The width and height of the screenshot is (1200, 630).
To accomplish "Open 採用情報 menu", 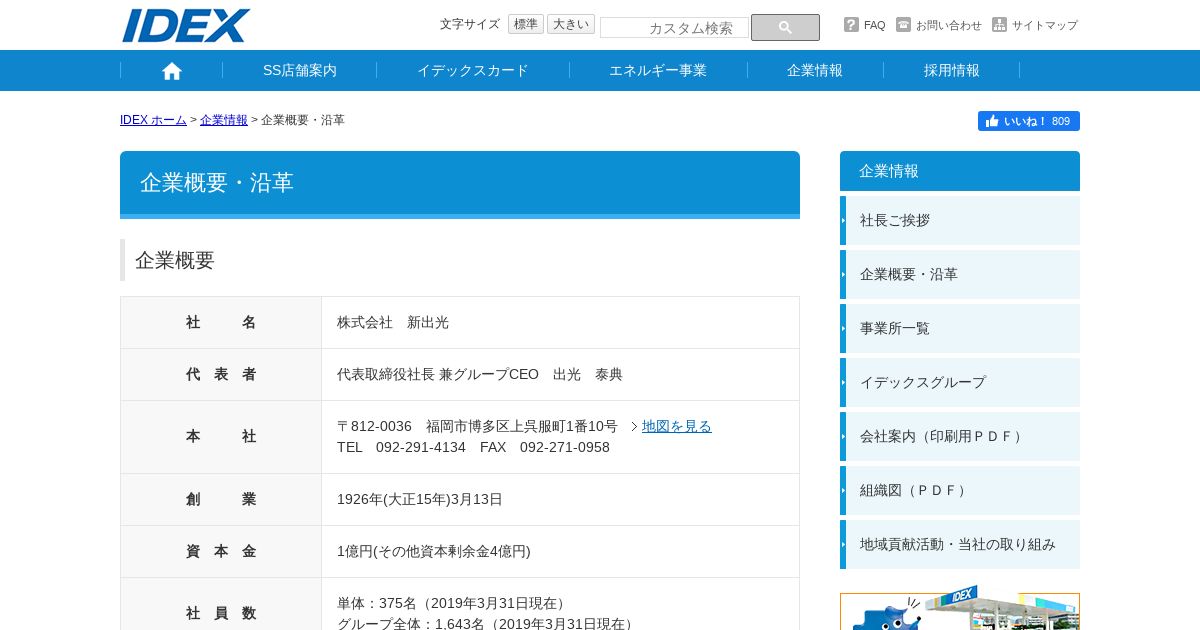I will point(952,70).
